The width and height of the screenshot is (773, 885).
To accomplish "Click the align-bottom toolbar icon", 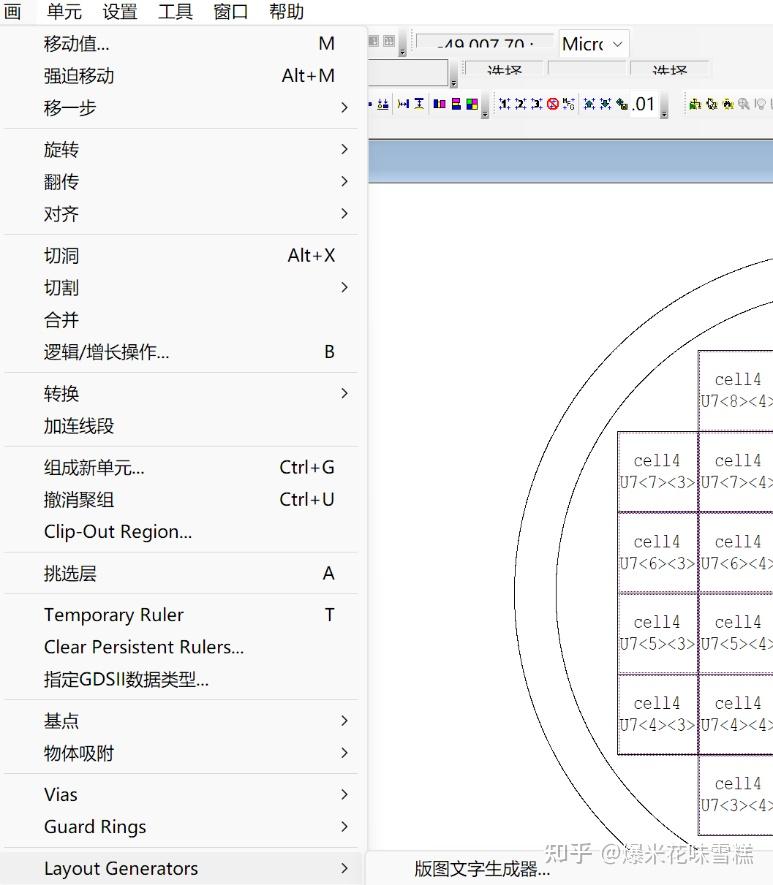I will pos(383,104).
